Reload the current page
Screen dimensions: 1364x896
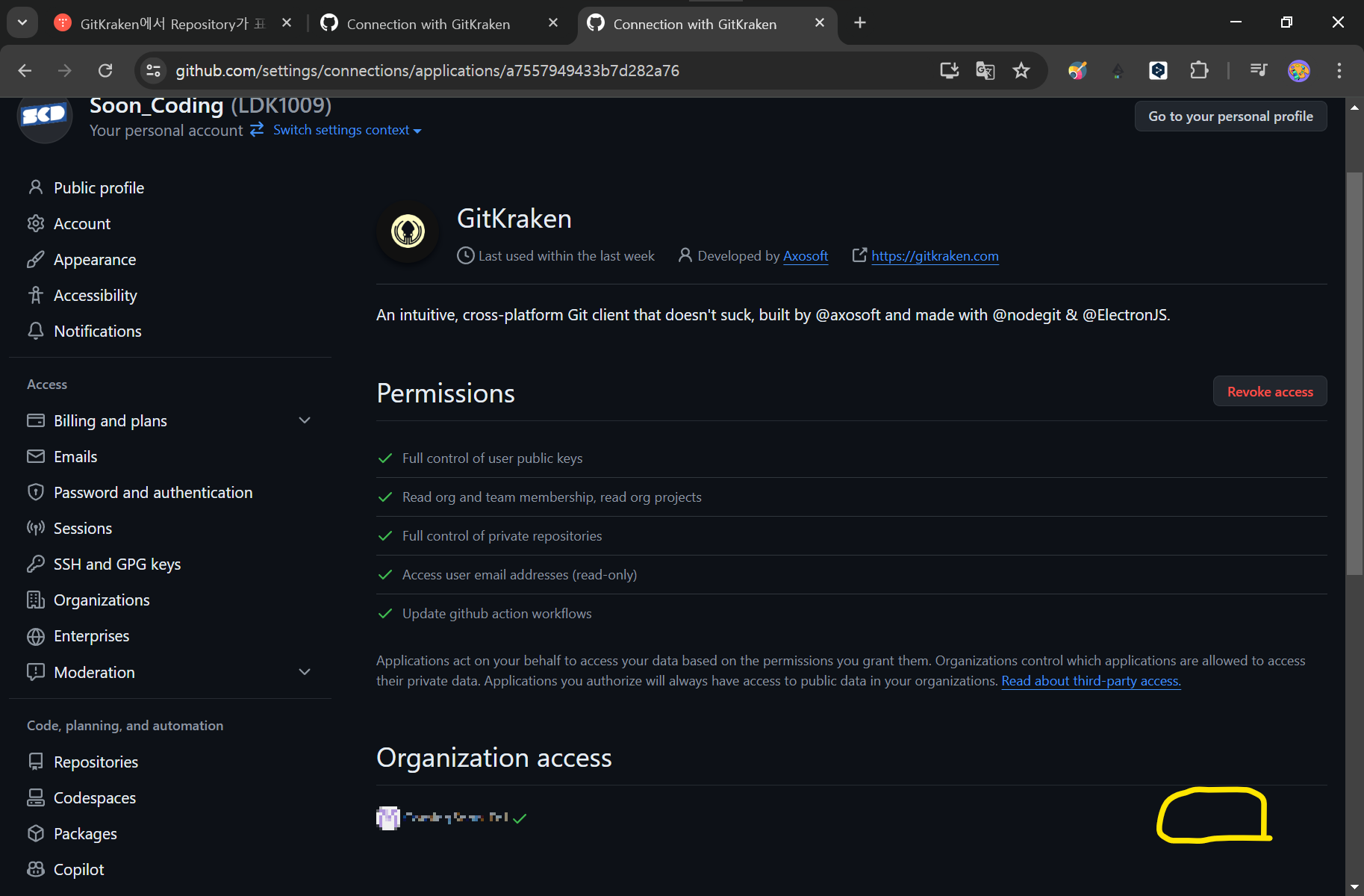pos(105,70)
